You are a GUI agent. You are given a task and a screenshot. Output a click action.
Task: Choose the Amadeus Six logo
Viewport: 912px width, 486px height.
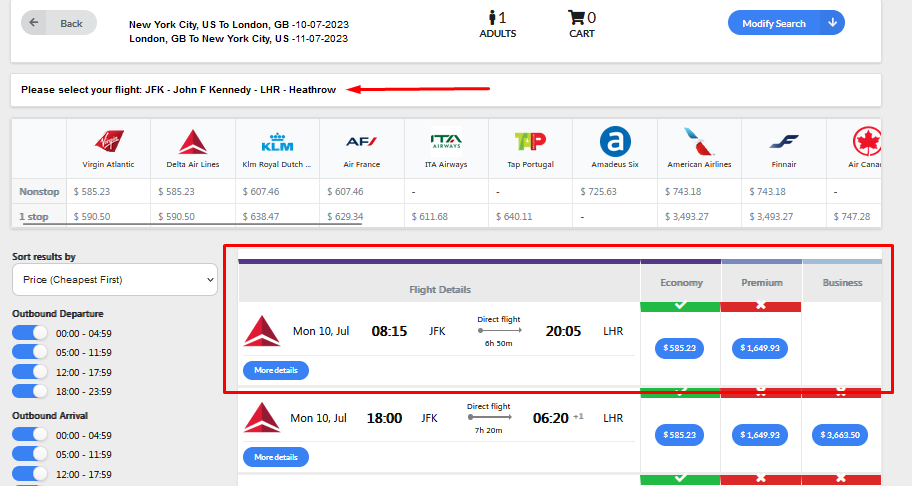point(615,141)
